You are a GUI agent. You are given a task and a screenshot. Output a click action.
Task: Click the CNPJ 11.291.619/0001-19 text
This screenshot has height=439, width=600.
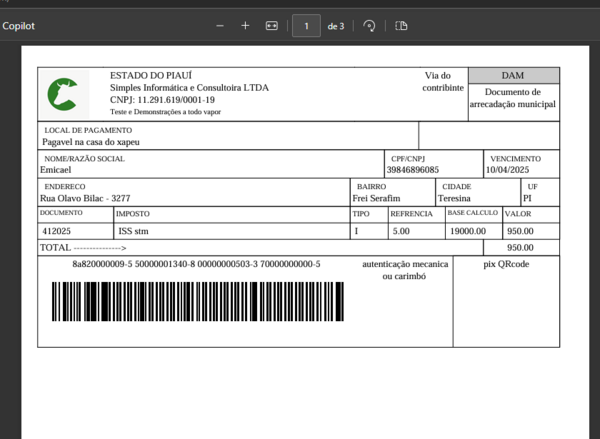pyautogui.click(x=162, y=100)
